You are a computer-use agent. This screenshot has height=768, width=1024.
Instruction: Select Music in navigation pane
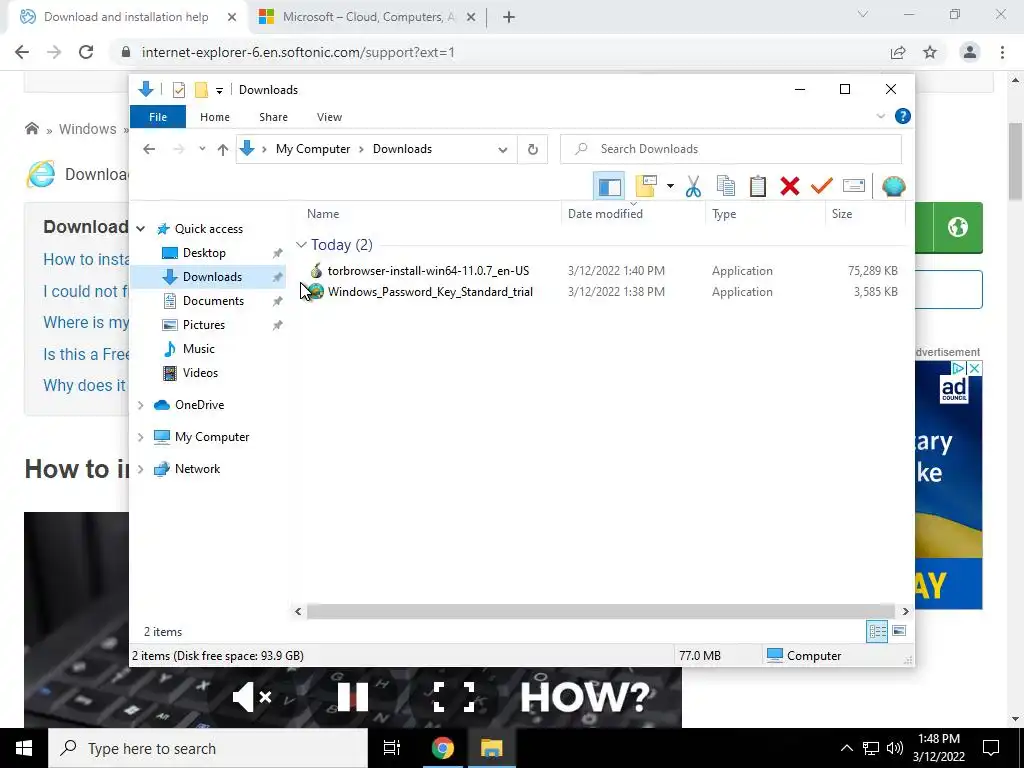pyautogui.click(x=199, y=349)
